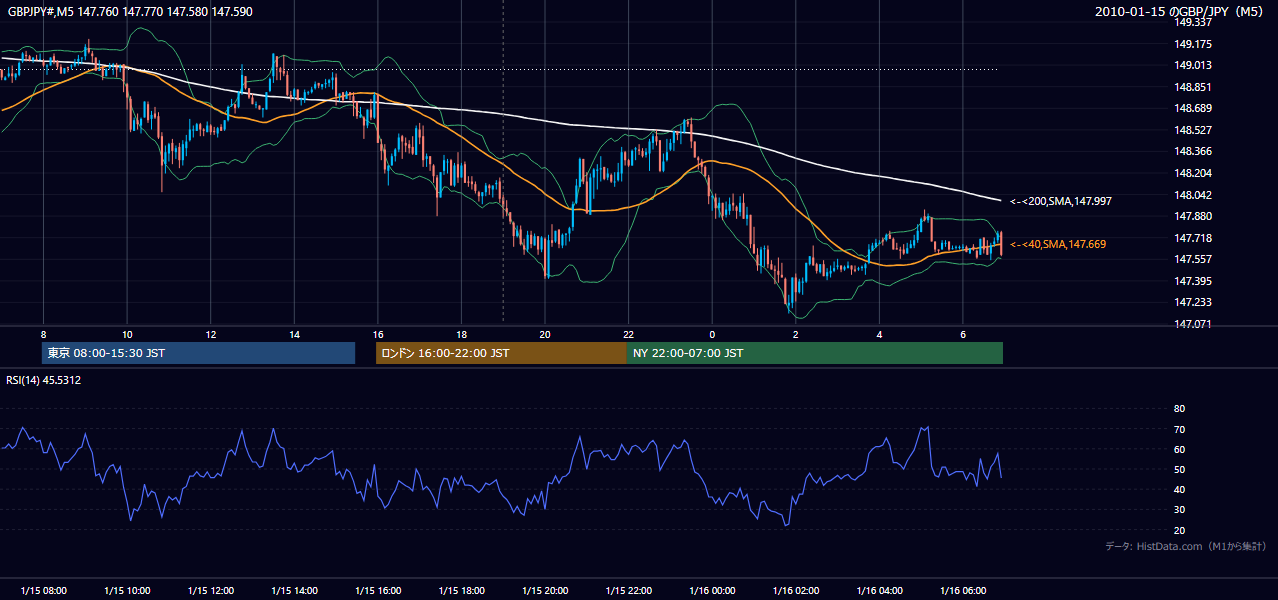Screen dimensions: 1278x600
Task: Click the bottom time label 1/15 18:00
Action: coord(461,591)
